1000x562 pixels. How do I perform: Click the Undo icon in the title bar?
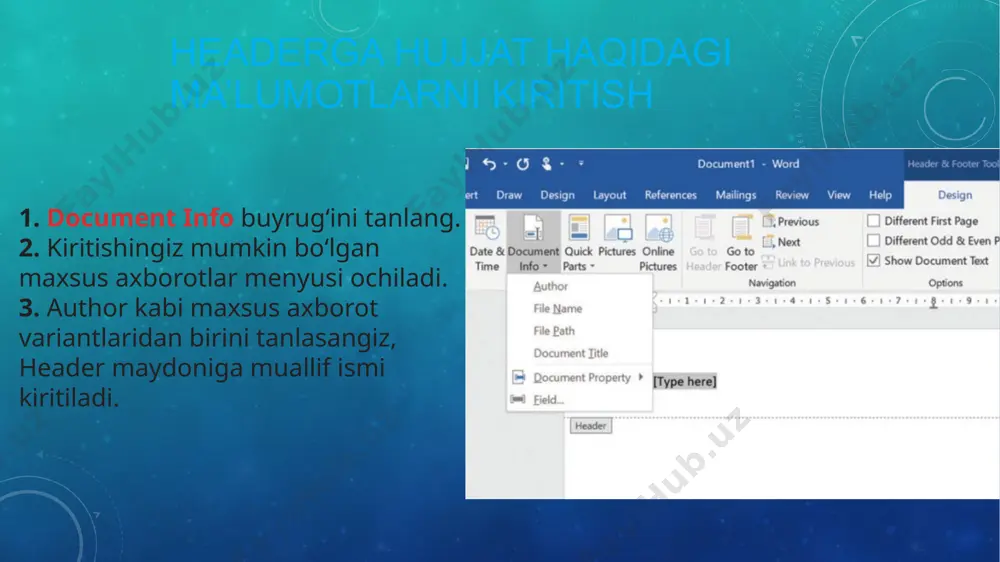(x=489, y=164)
